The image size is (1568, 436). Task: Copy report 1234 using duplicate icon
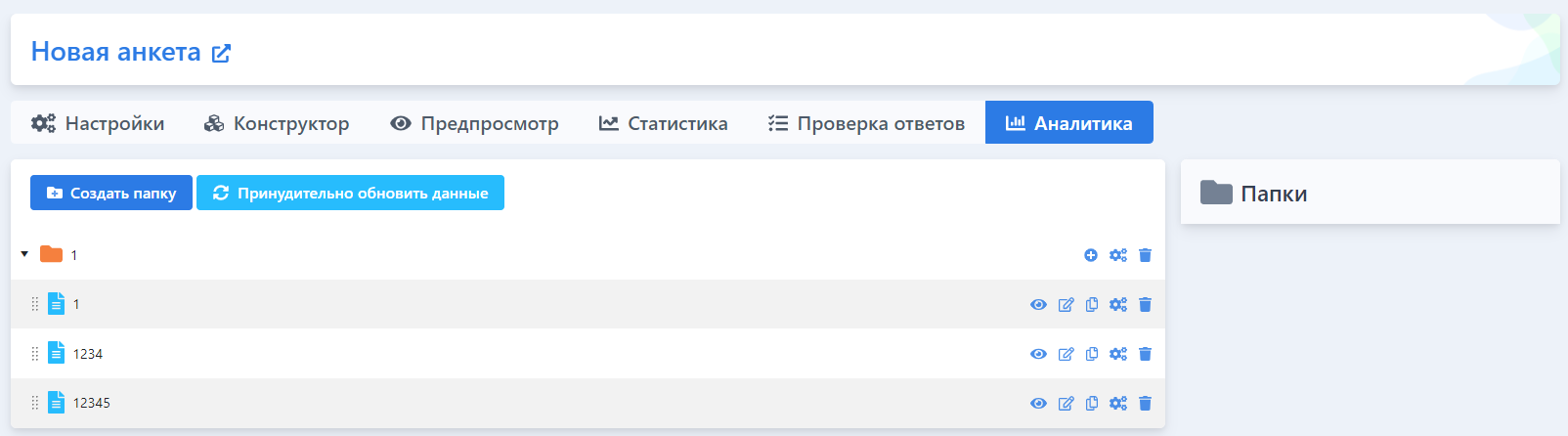point(1092,354)
